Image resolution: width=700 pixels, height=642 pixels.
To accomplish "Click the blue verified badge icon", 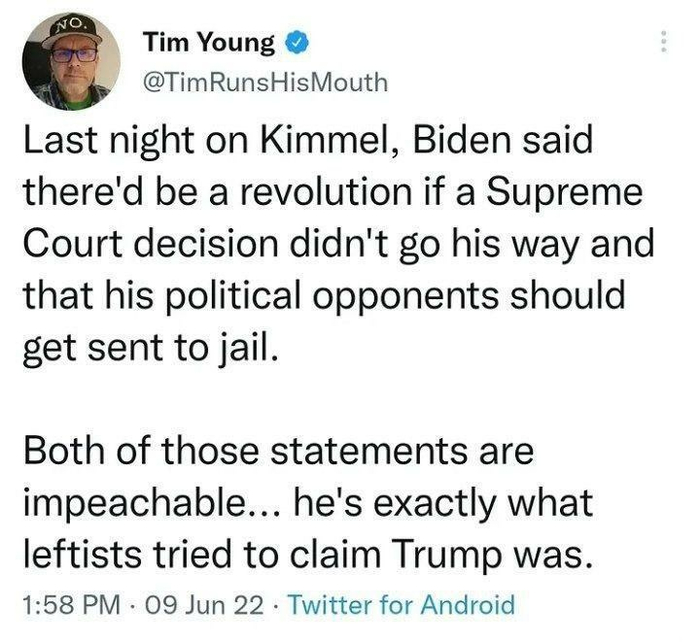I will (x=297, y=43).
